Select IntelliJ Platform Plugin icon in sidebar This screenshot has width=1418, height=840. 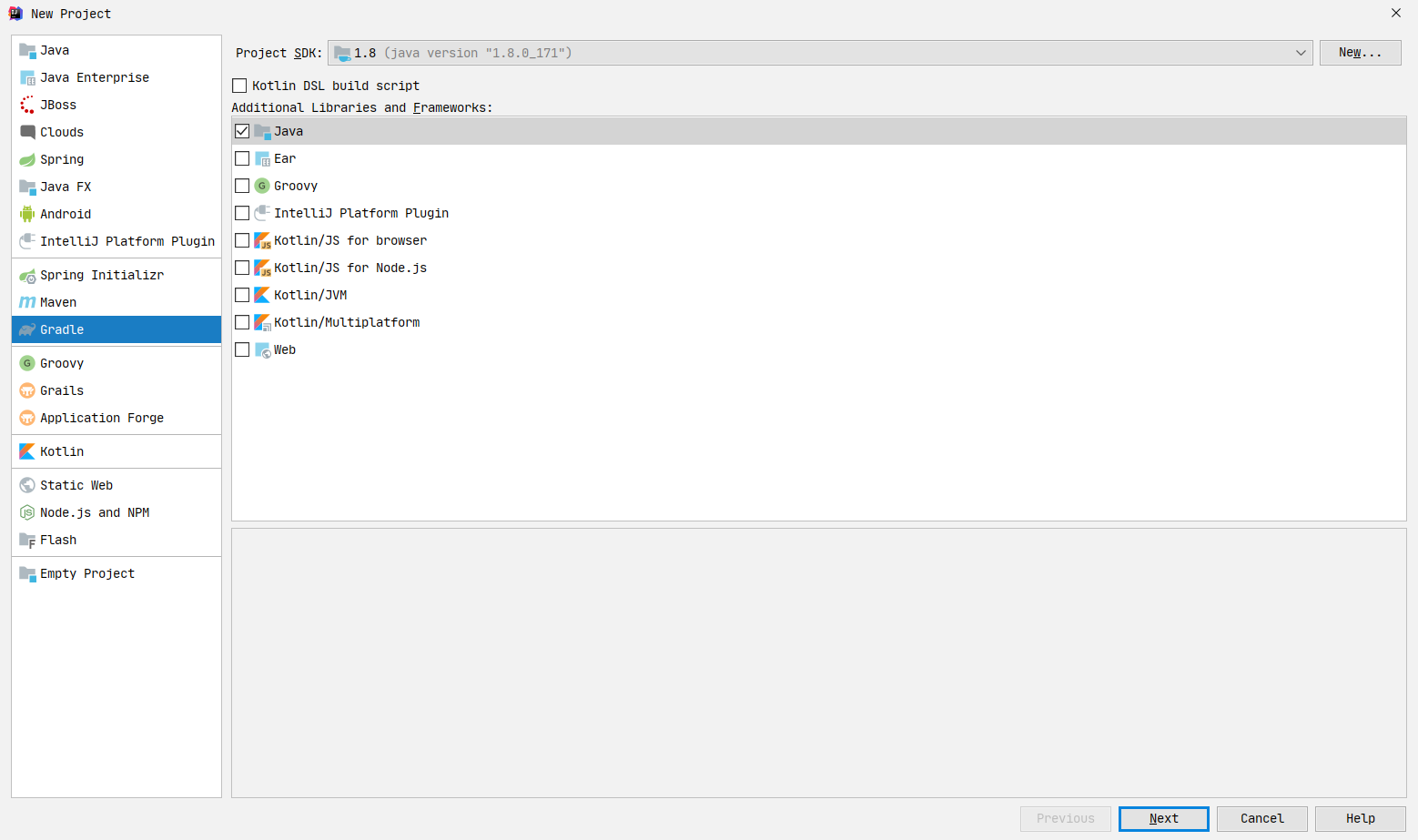pyautogui.click(x=27, y=241)
